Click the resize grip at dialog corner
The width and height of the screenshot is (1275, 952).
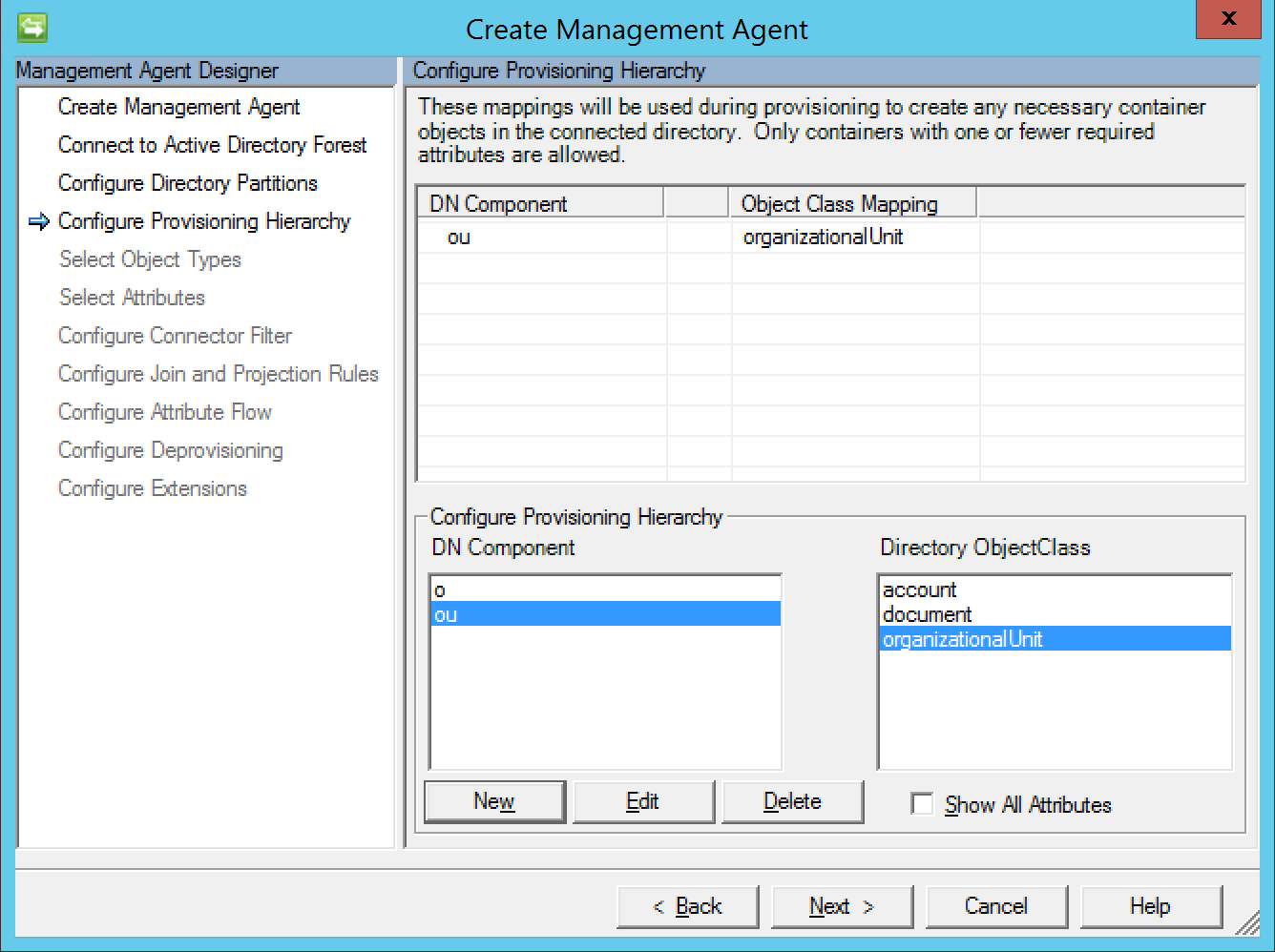click(x=1247, y=921)
